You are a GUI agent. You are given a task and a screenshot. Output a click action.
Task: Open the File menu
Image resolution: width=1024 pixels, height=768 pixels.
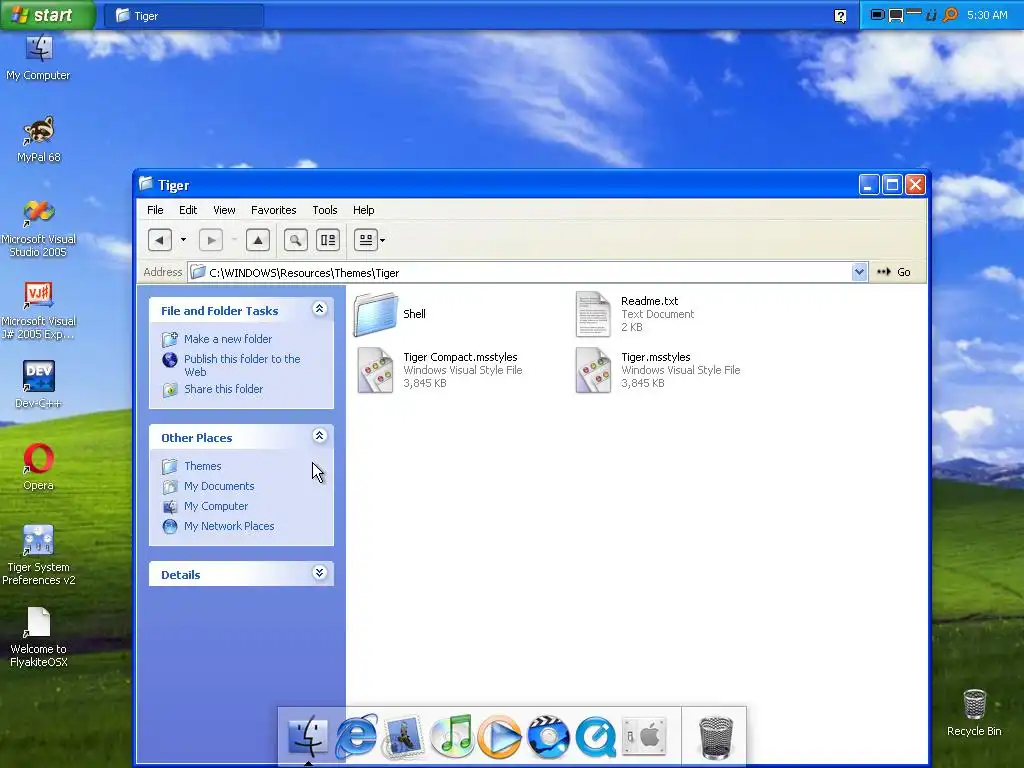click(x=155, y=210)
